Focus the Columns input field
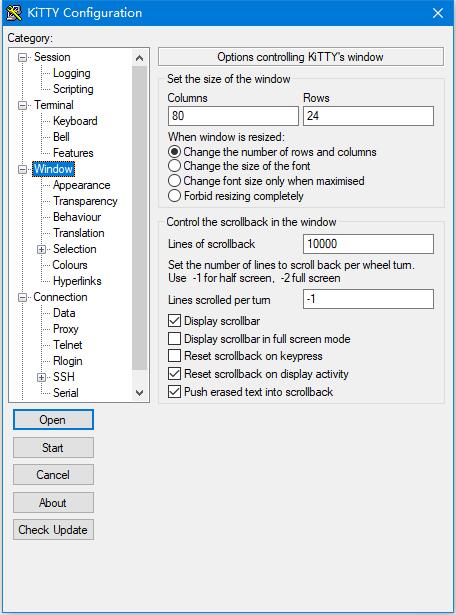The height and width of the screenshot is (615, 456). 233,116
